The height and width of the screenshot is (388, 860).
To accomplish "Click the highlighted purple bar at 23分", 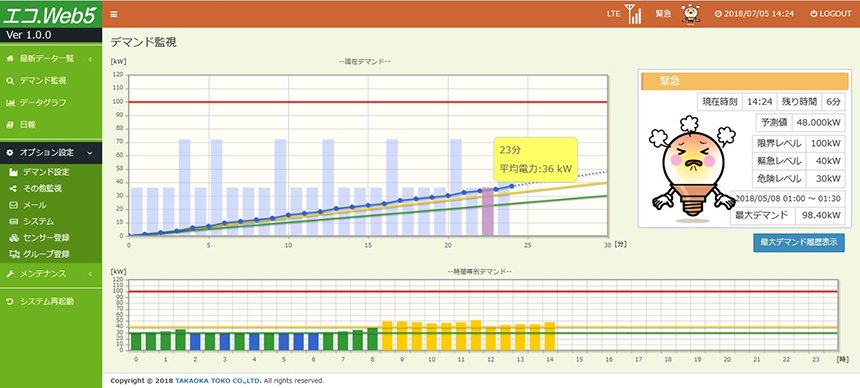I will (488, 211).
